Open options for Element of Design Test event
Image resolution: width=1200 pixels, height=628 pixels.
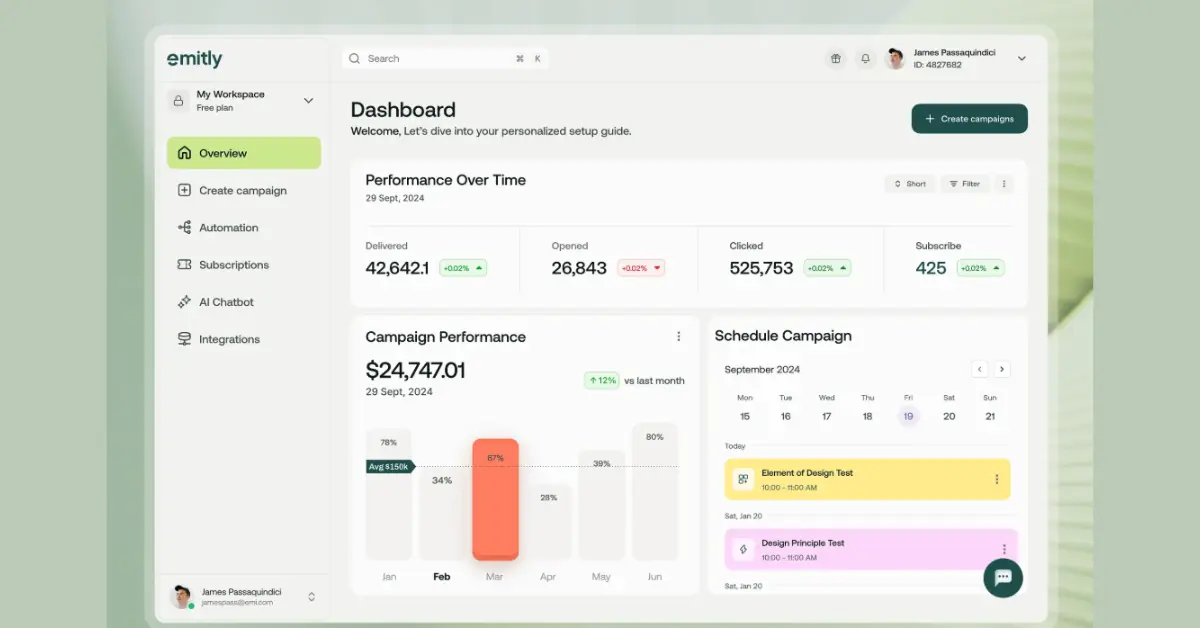[x=997, y=479]
